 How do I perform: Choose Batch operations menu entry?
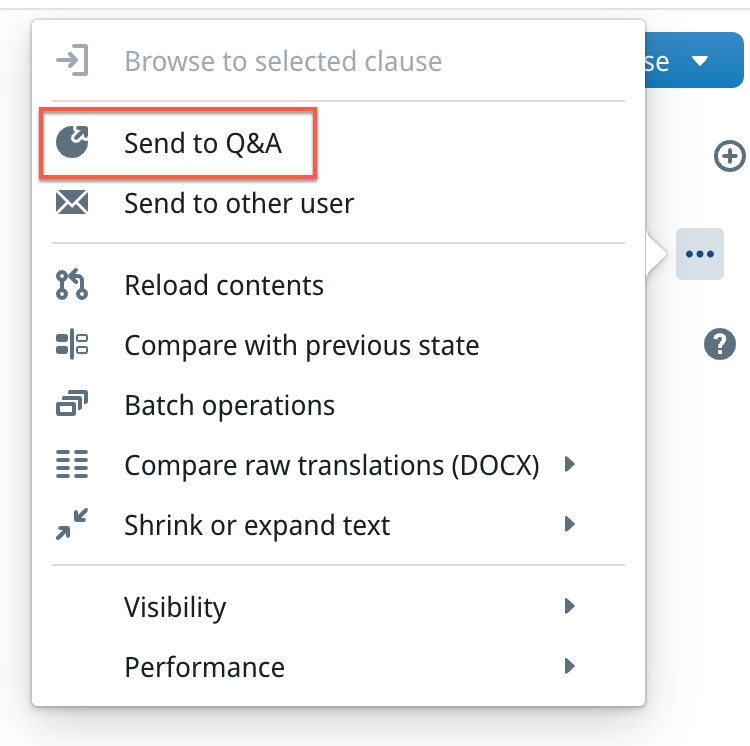229,405
